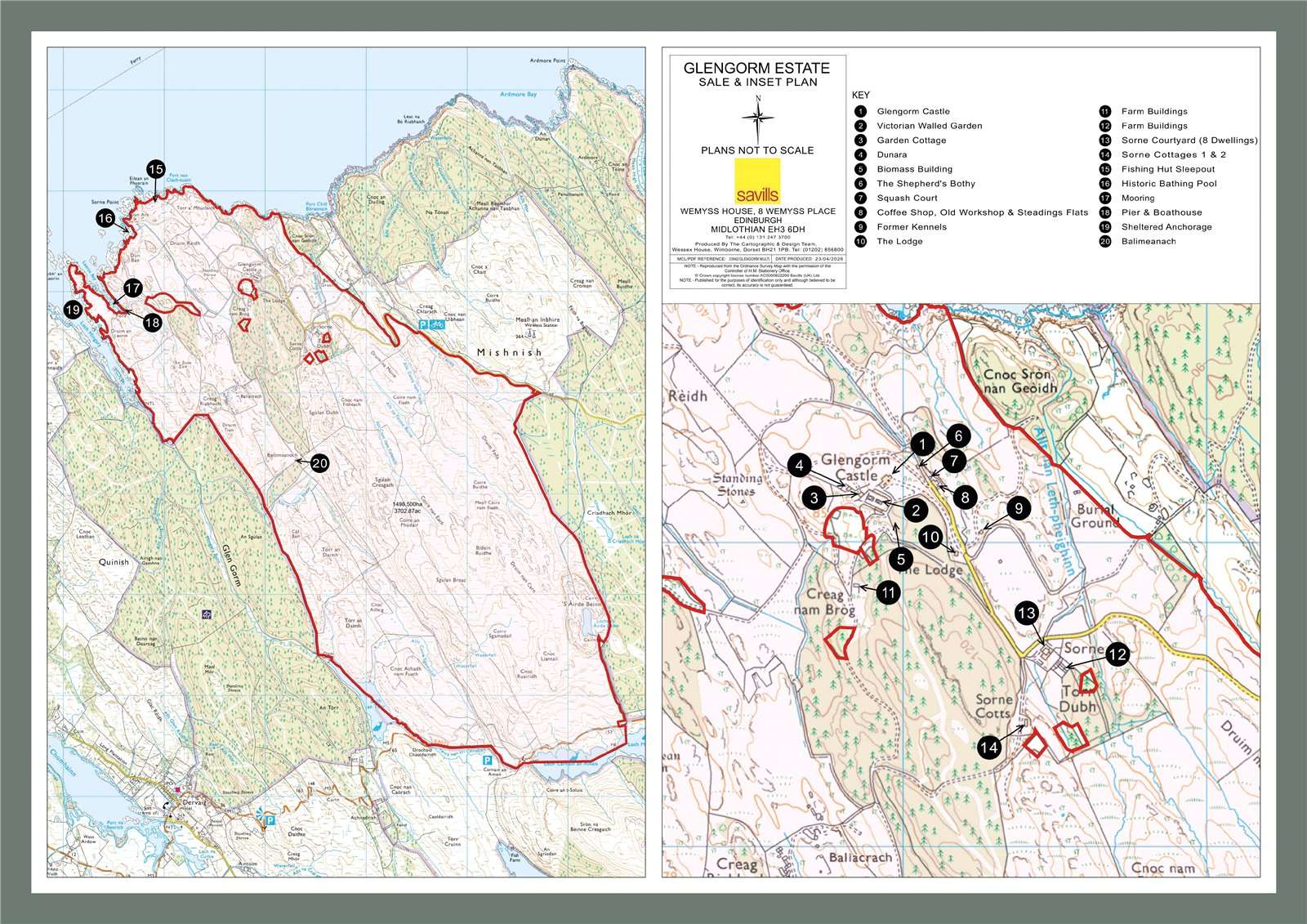Click 'Garden Cottage' key entry
This screenshot has height=924, width=1307.
[912, 141]
